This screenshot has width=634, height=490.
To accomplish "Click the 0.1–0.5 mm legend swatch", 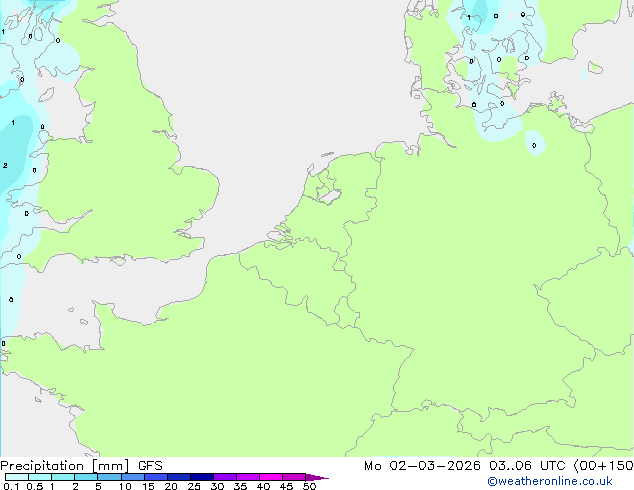I will click(17, 477).
